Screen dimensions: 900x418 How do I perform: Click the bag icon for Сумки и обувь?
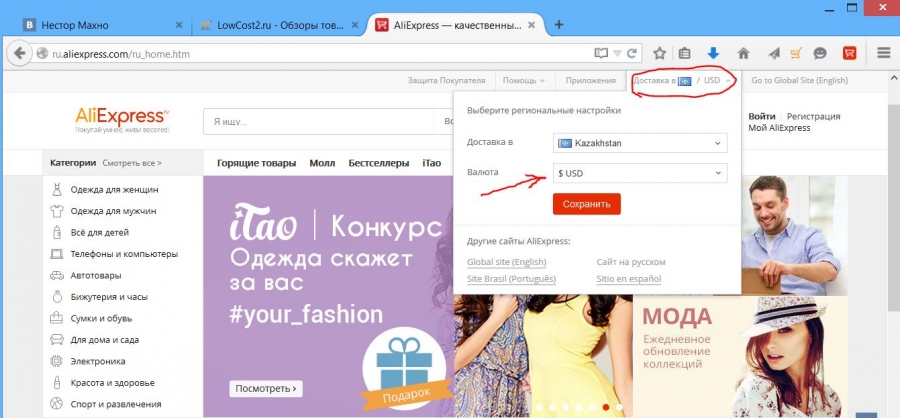tap(56, 318)
